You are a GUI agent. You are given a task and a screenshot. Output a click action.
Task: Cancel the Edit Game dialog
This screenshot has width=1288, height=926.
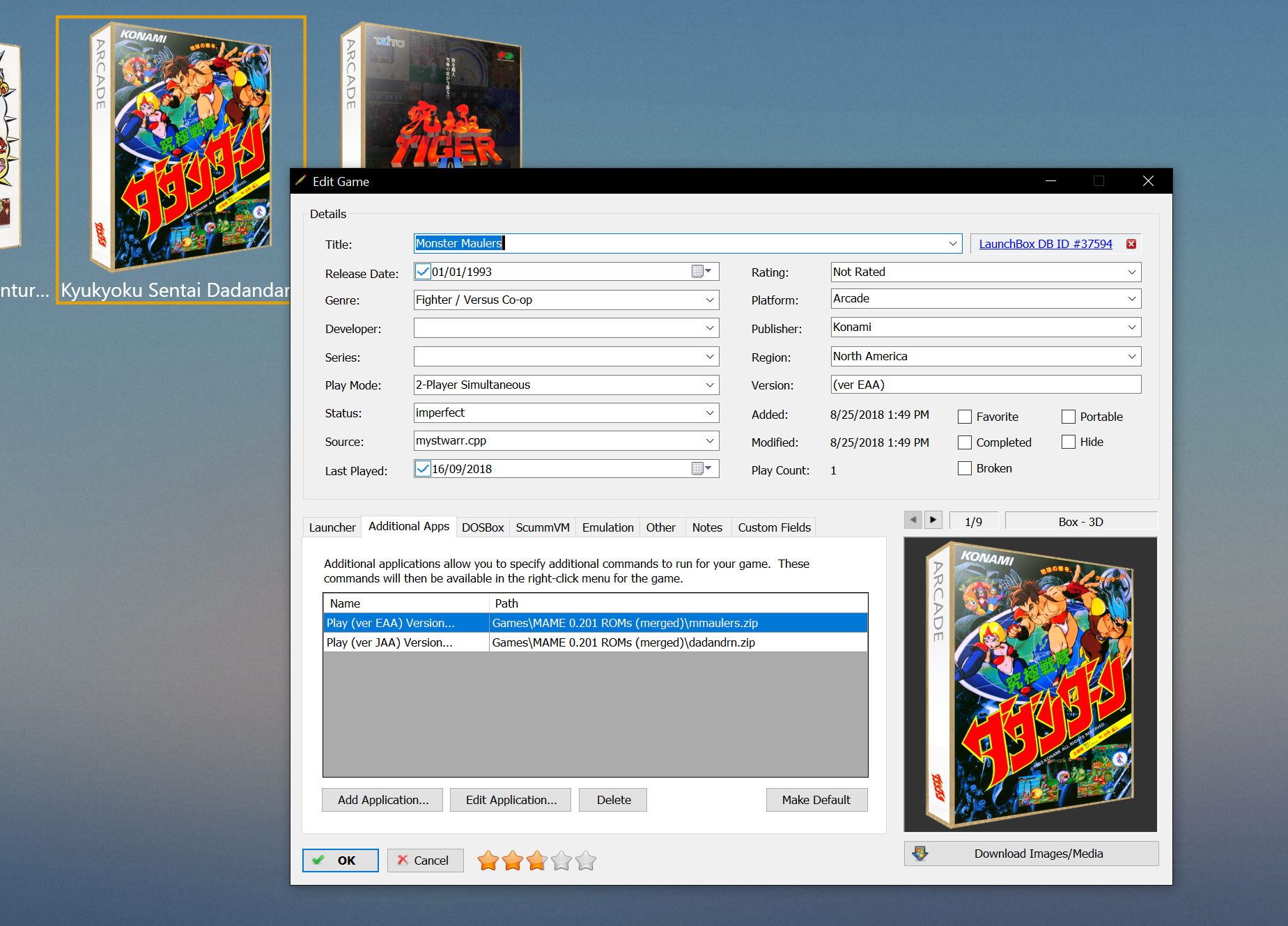click(x=425, y=861)
